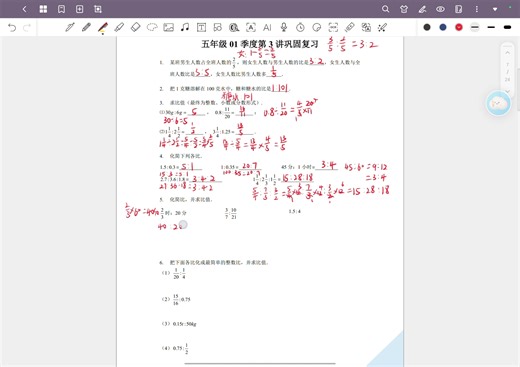Open the magnifier search tool in toolbar
520x367 pixels.
click(x=234, y=27)
